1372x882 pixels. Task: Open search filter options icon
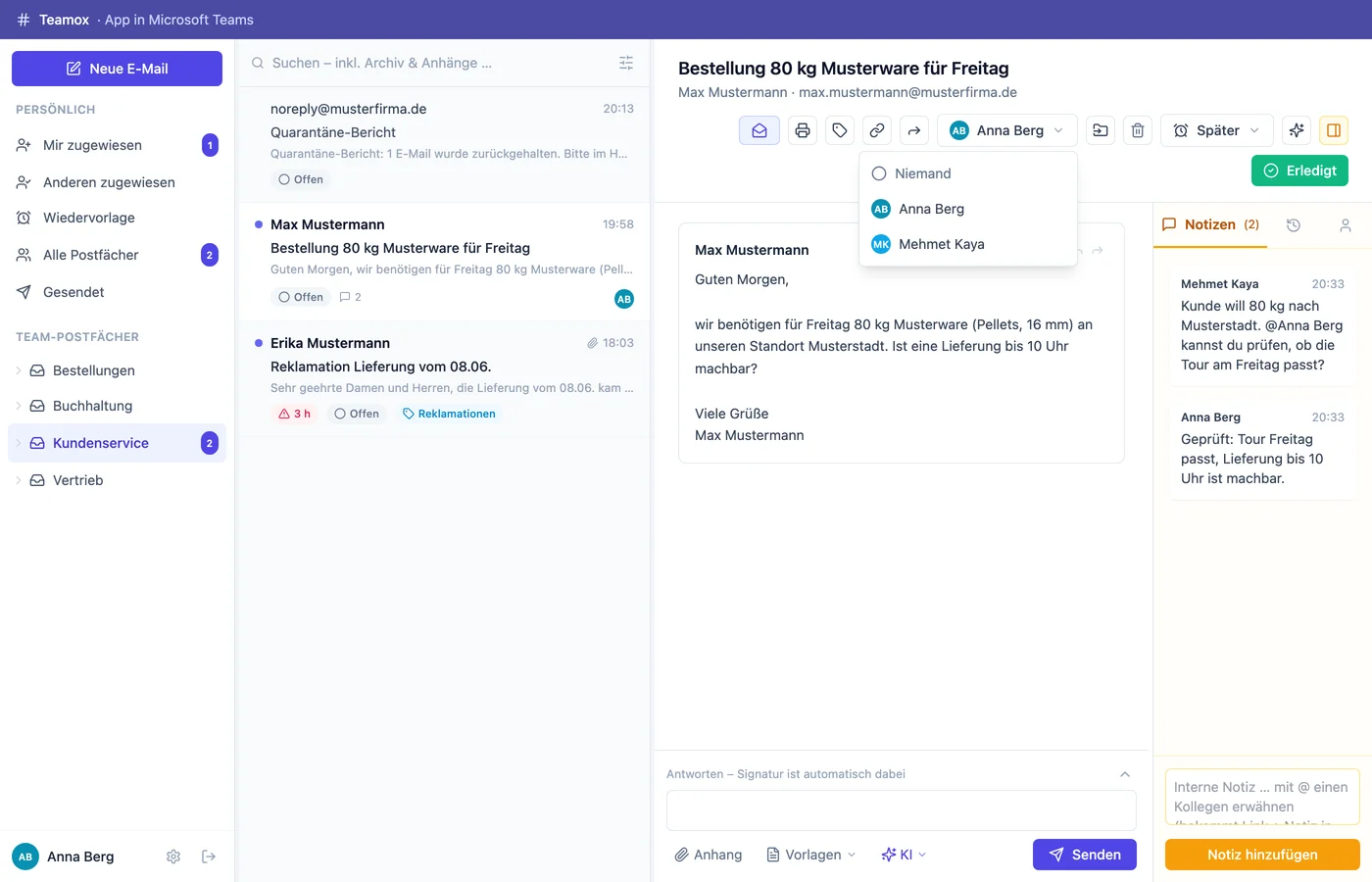click(626, 63)
